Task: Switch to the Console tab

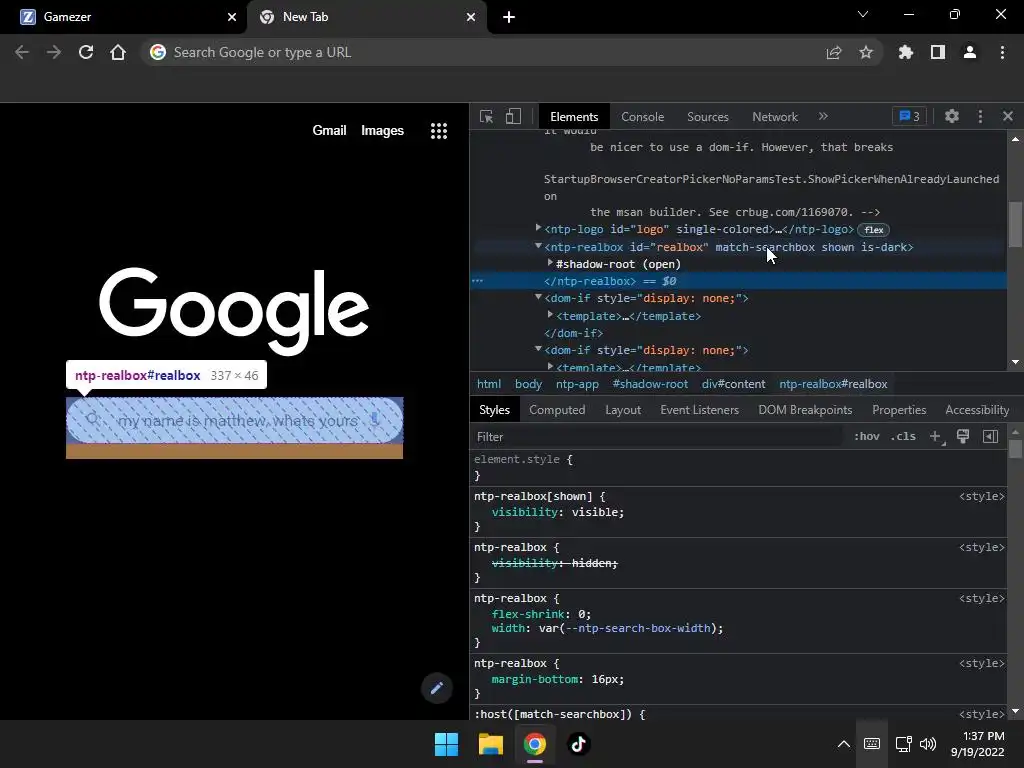Action: (643, 117)
